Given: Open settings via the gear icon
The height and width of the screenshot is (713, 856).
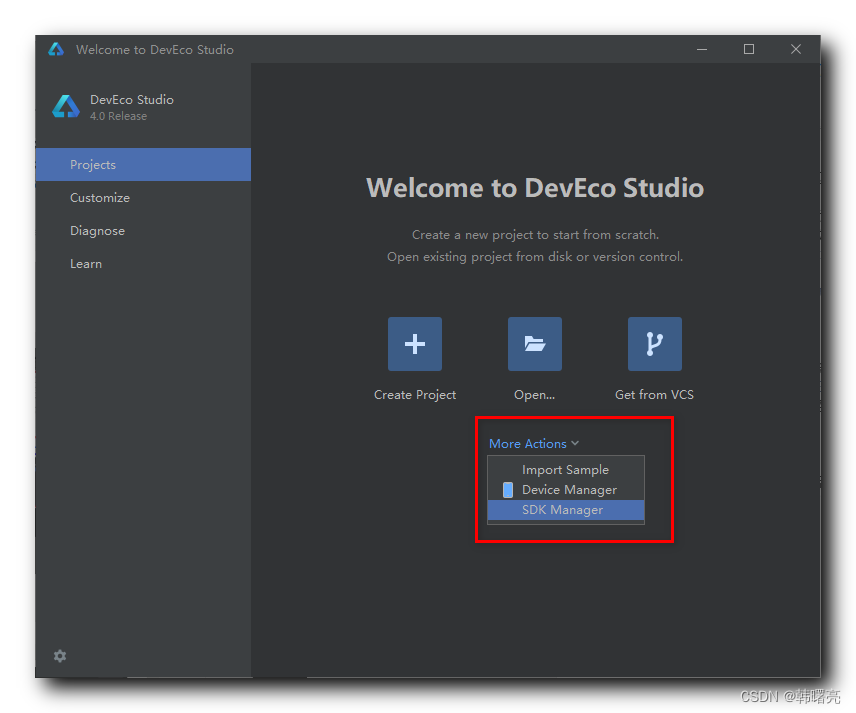Looking at the screenshot, I should [x=60, y=656].
